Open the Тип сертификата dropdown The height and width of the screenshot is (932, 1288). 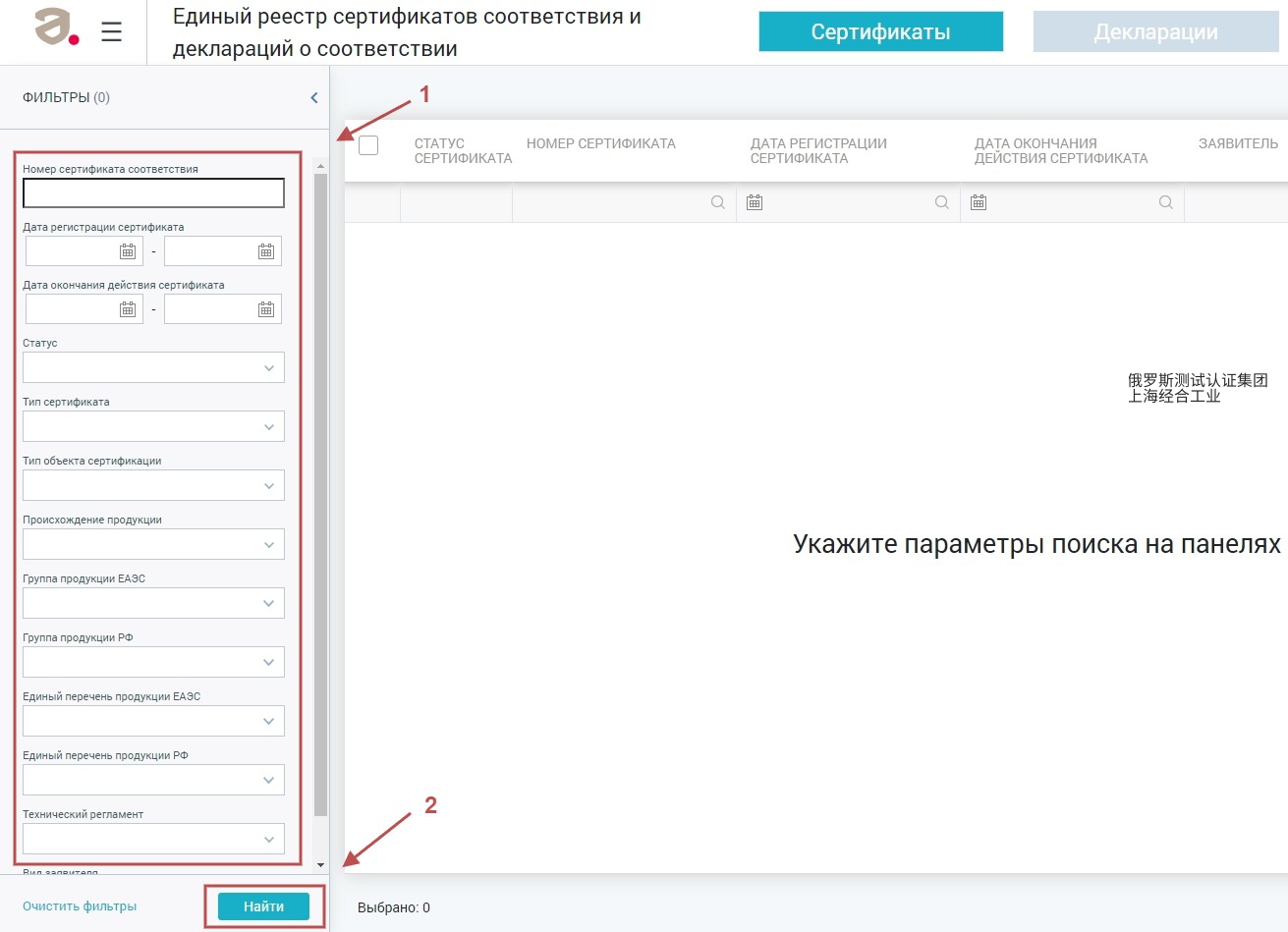click(x=154, y=427)
